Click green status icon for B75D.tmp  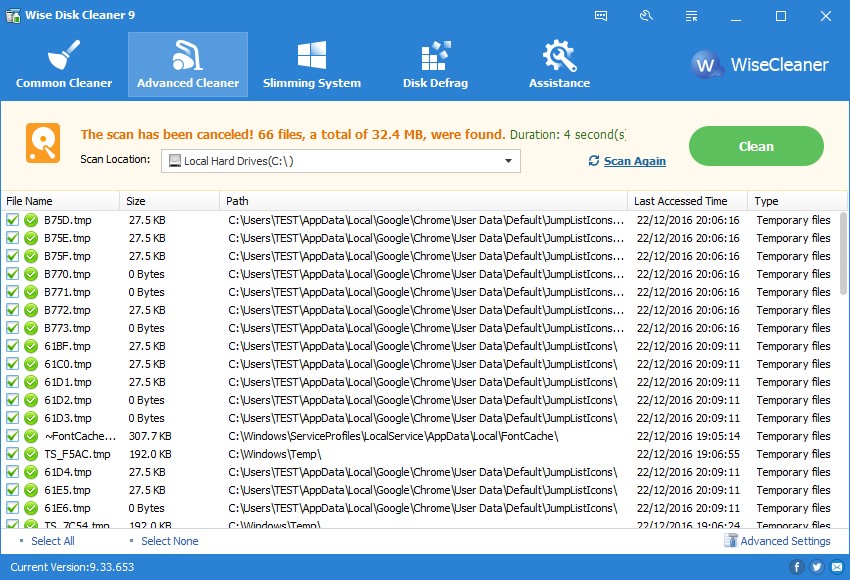pyautogui.click(x=31, y=220)
